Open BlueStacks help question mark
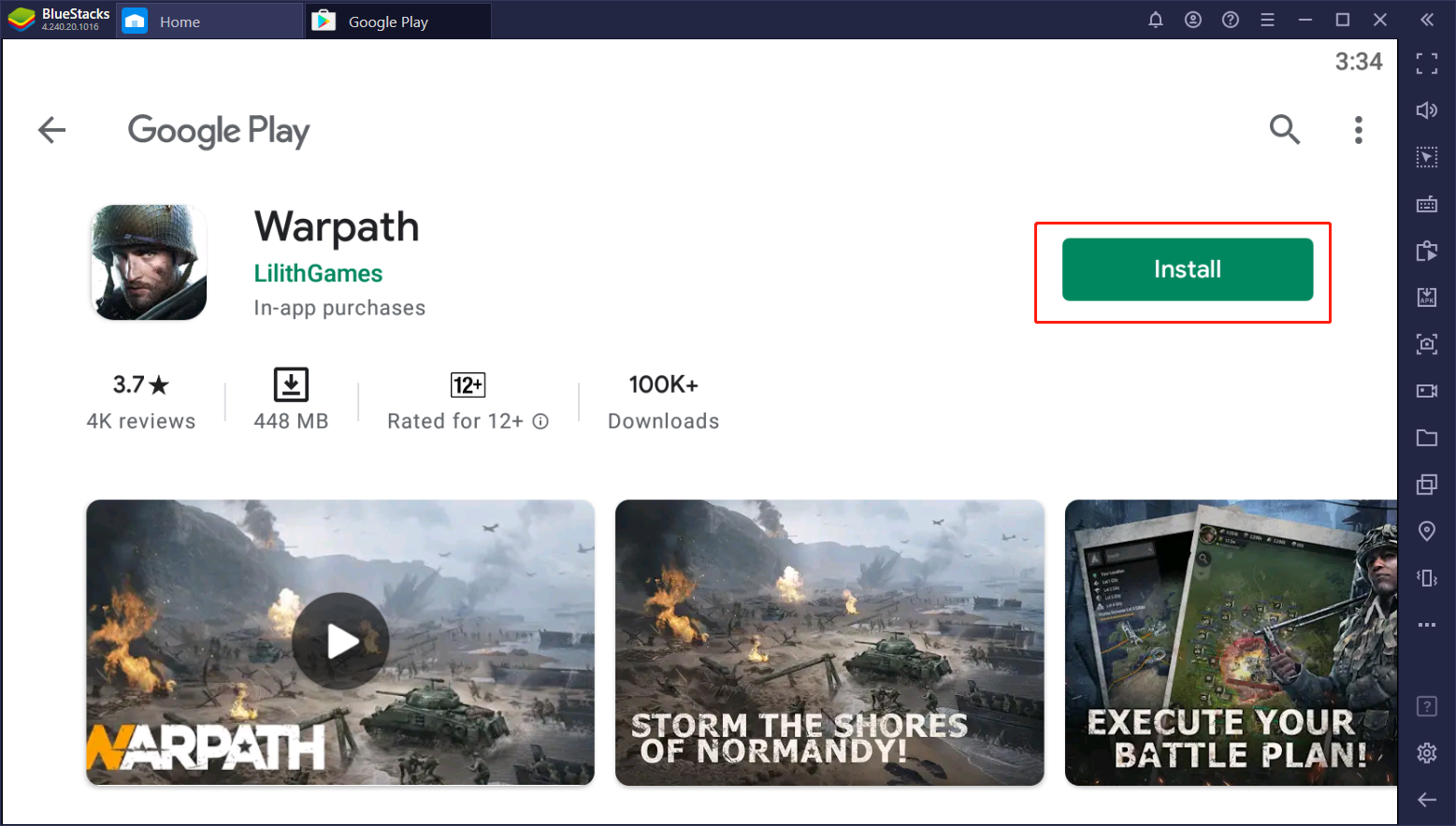The width and height of the screenshot is (1456, 826). click(1231, 20)
